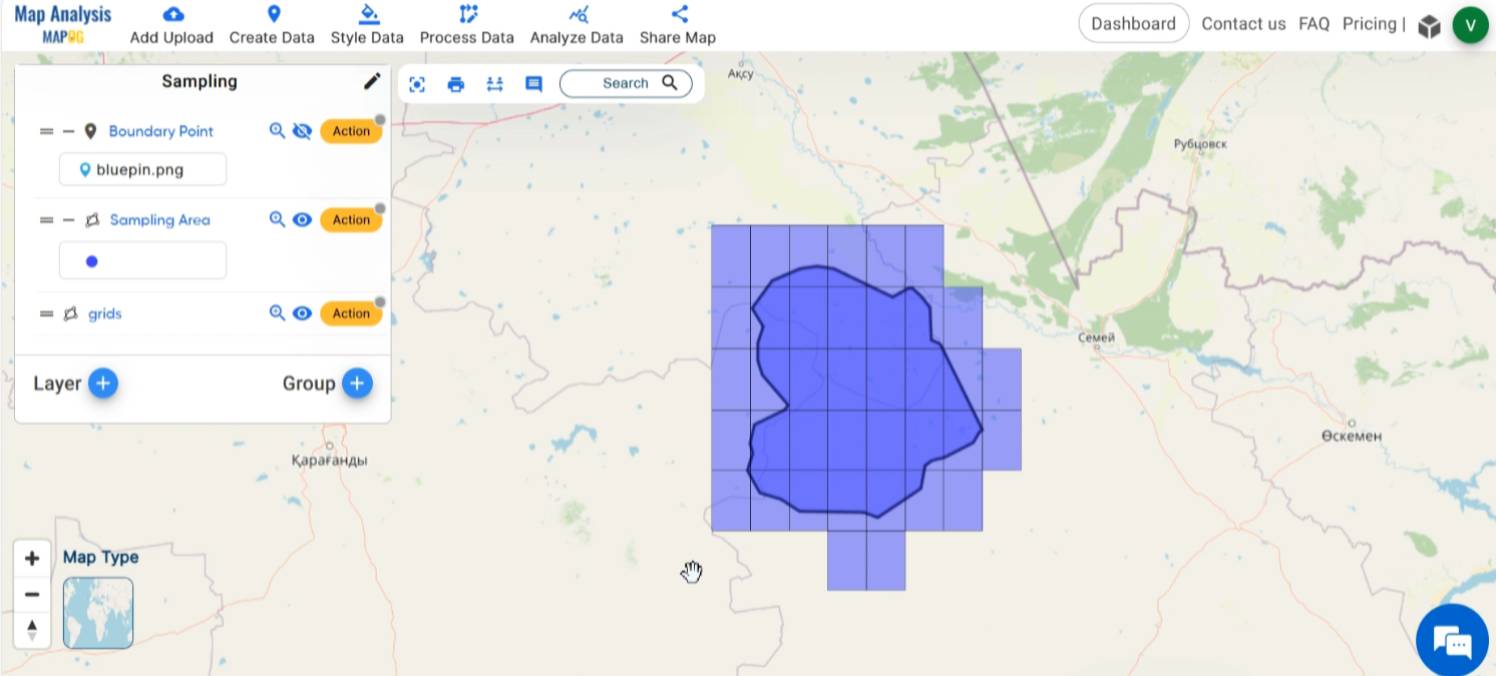Open the live chat bubble
The height and width of the screenshot is (676, 1496).
coord(1452,640)
